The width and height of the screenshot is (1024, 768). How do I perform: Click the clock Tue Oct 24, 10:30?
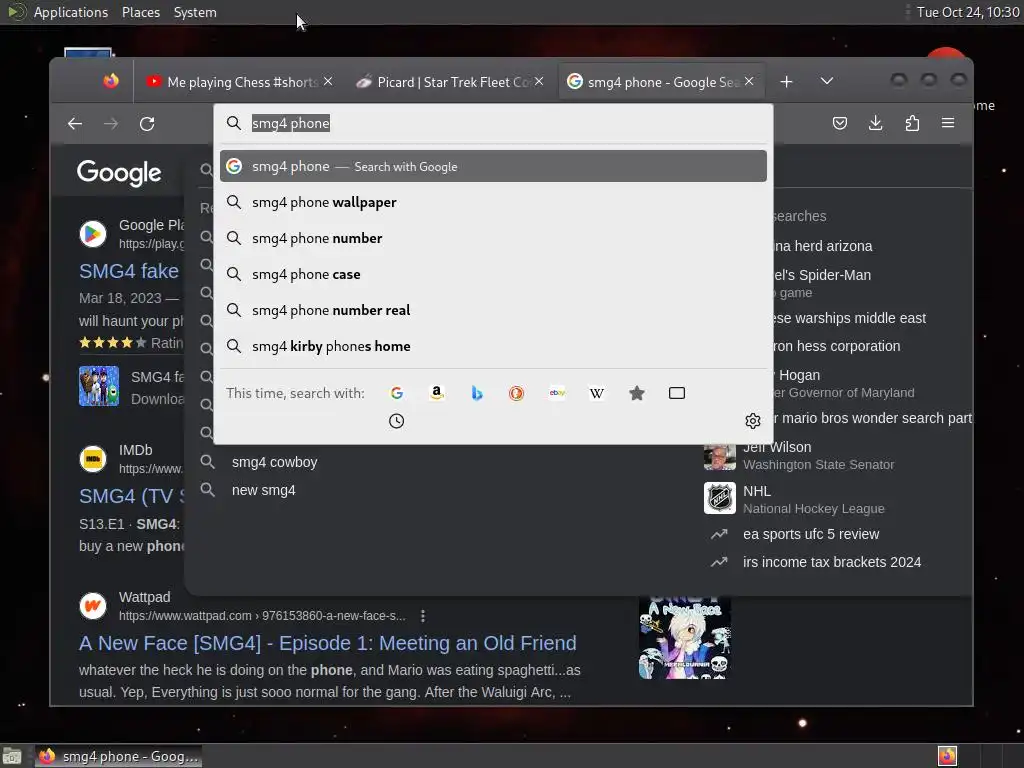click(x=968, y=12)
